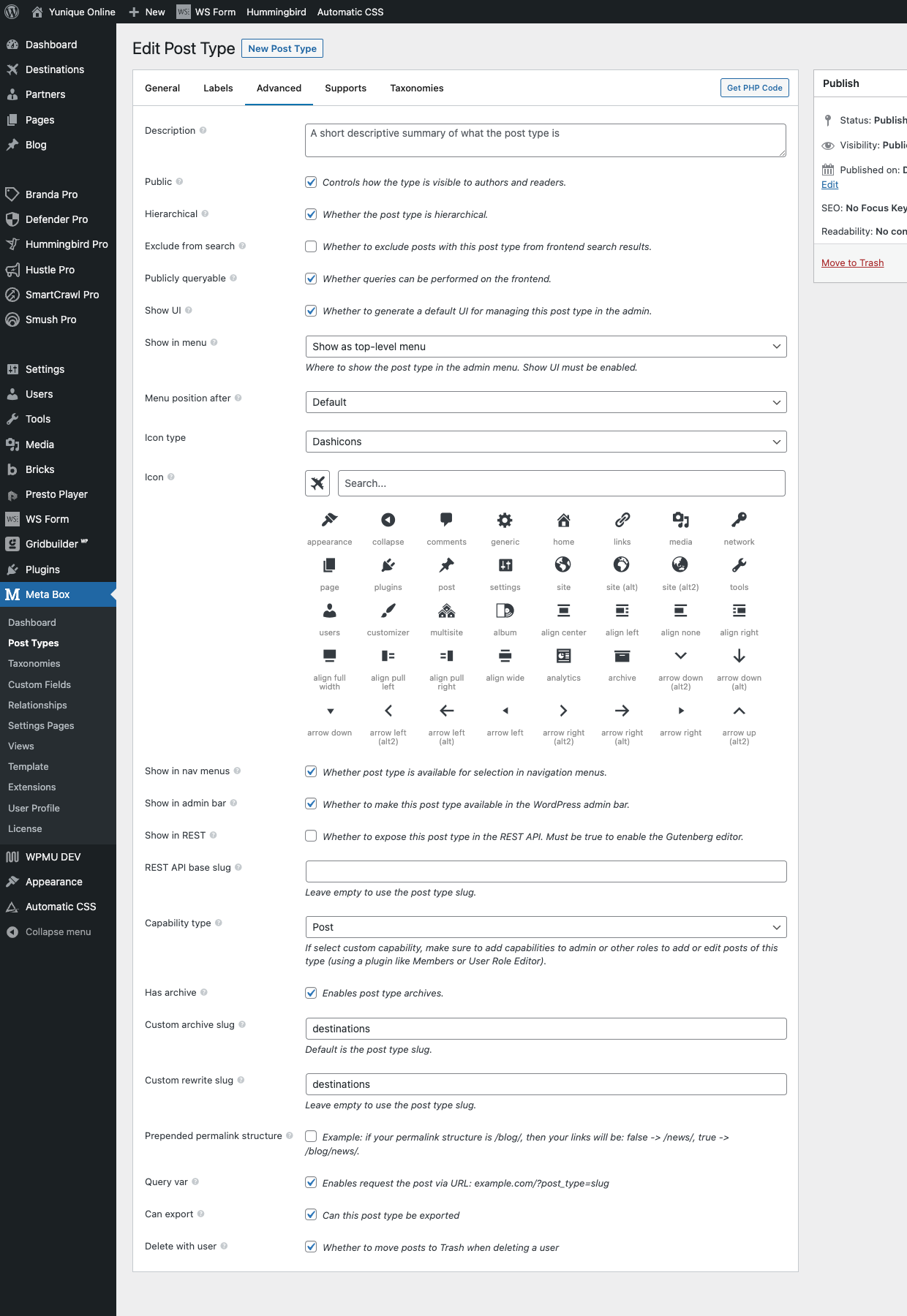Toggle Show in nav menus checkbox
Viewport: 907px width, 1316px height.
point(311,771)
